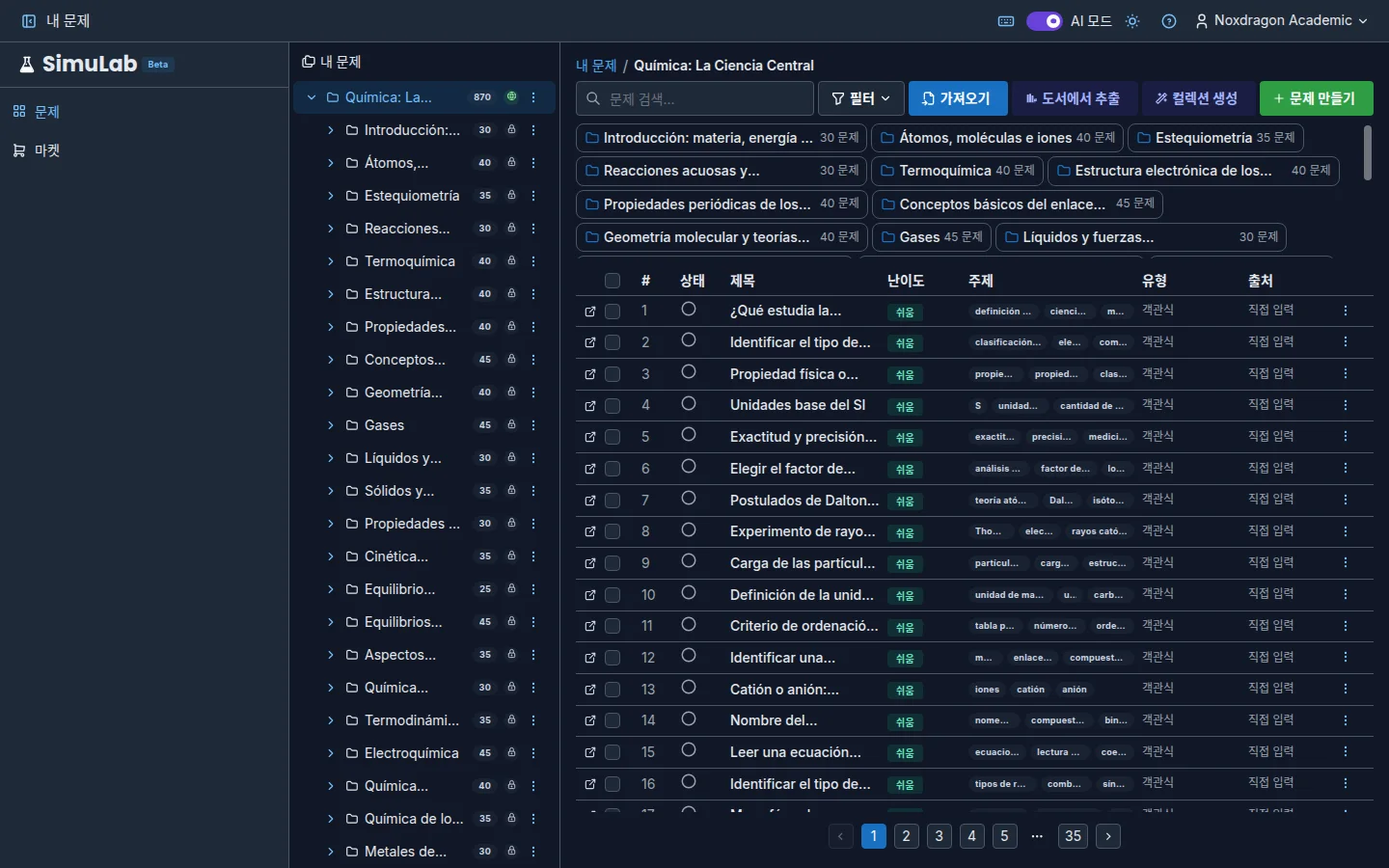This screenshot has width=1389, height=868.
Task: Open keyboard shortcuts icon in the header
Action: point(1006,21)
